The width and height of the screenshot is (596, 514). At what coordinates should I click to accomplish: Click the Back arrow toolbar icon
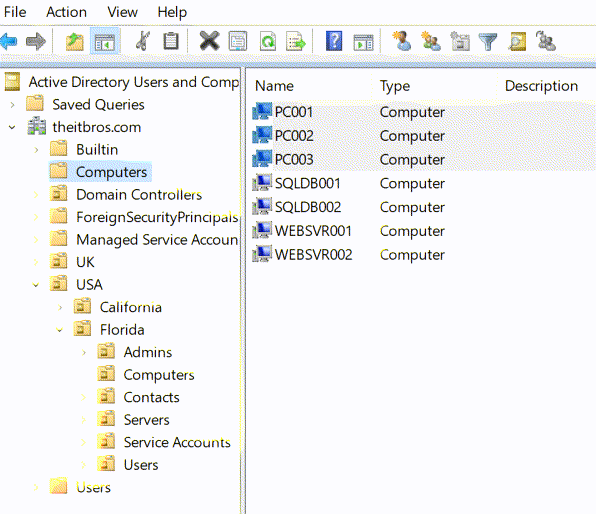tap(9, 41)
